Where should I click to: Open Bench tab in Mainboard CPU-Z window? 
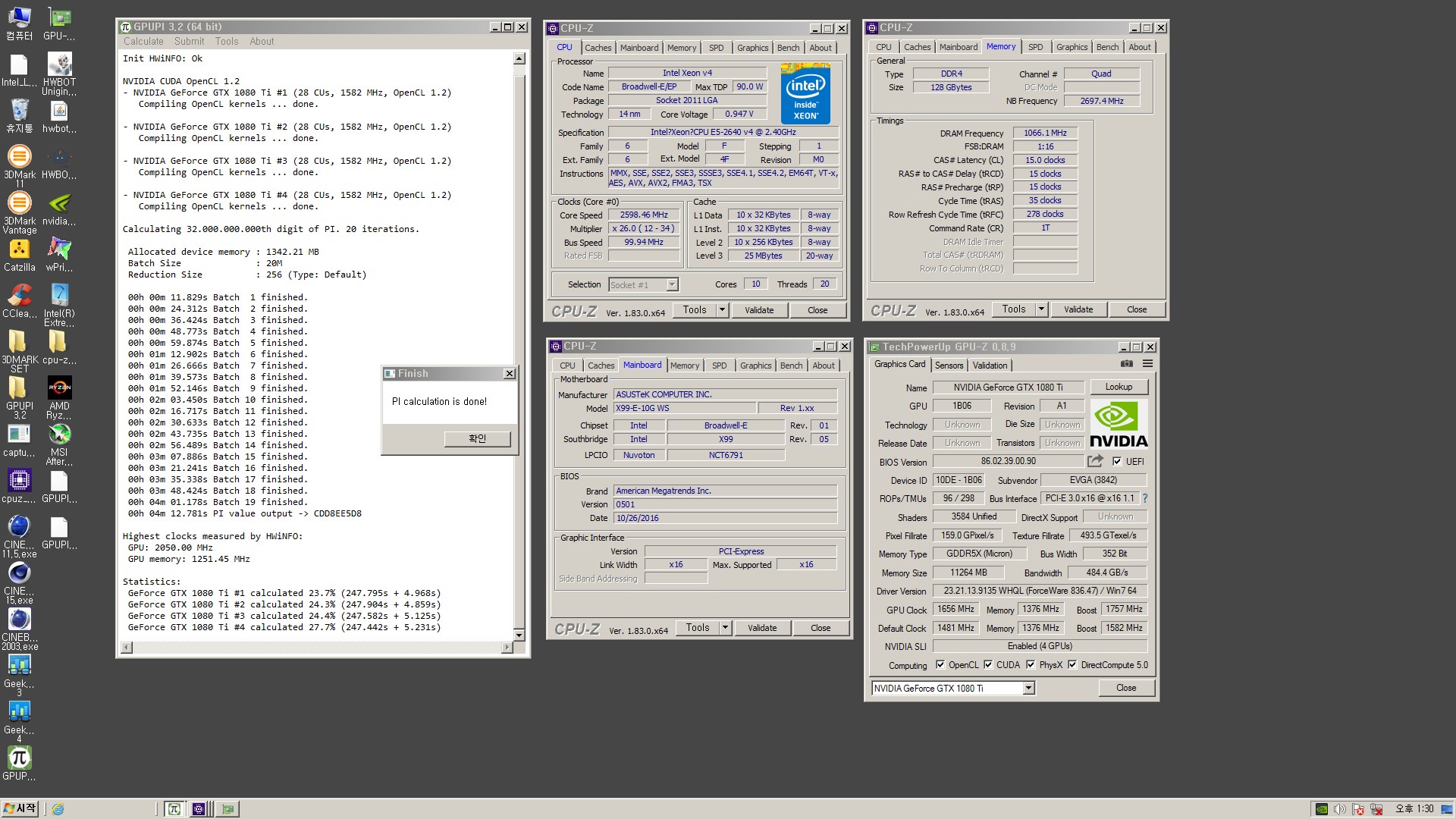[791, 366]
